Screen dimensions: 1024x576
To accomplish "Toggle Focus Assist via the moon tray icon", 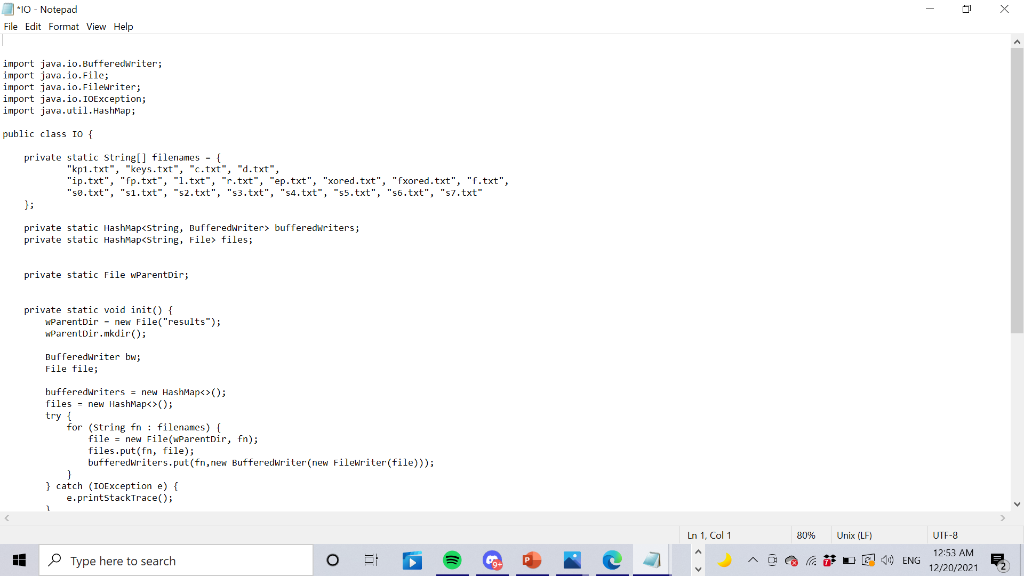I will click(x=726, y=560).
